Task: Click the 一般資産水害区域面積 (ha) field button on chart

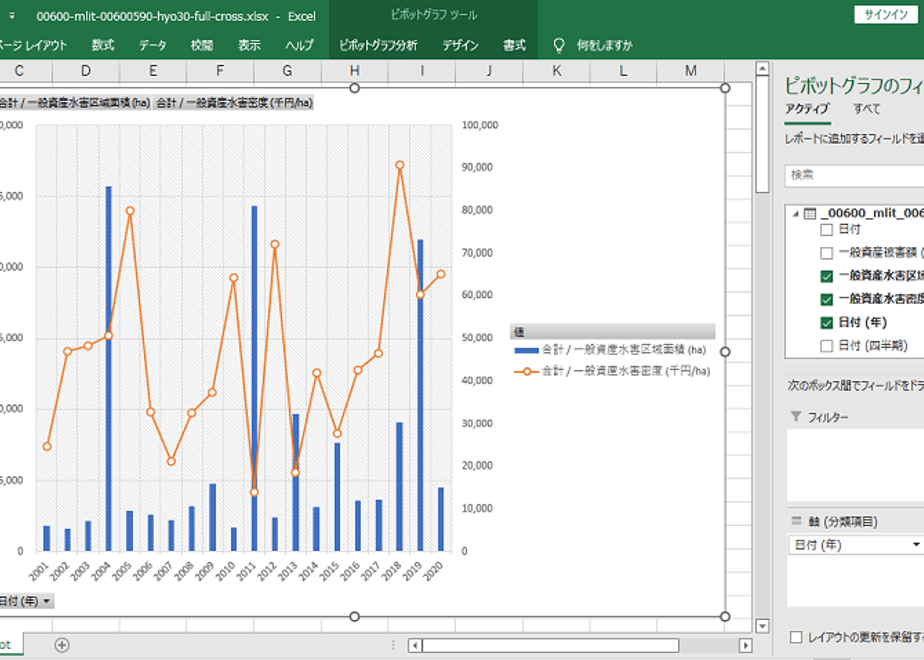Action: click(x=74, y=103)
